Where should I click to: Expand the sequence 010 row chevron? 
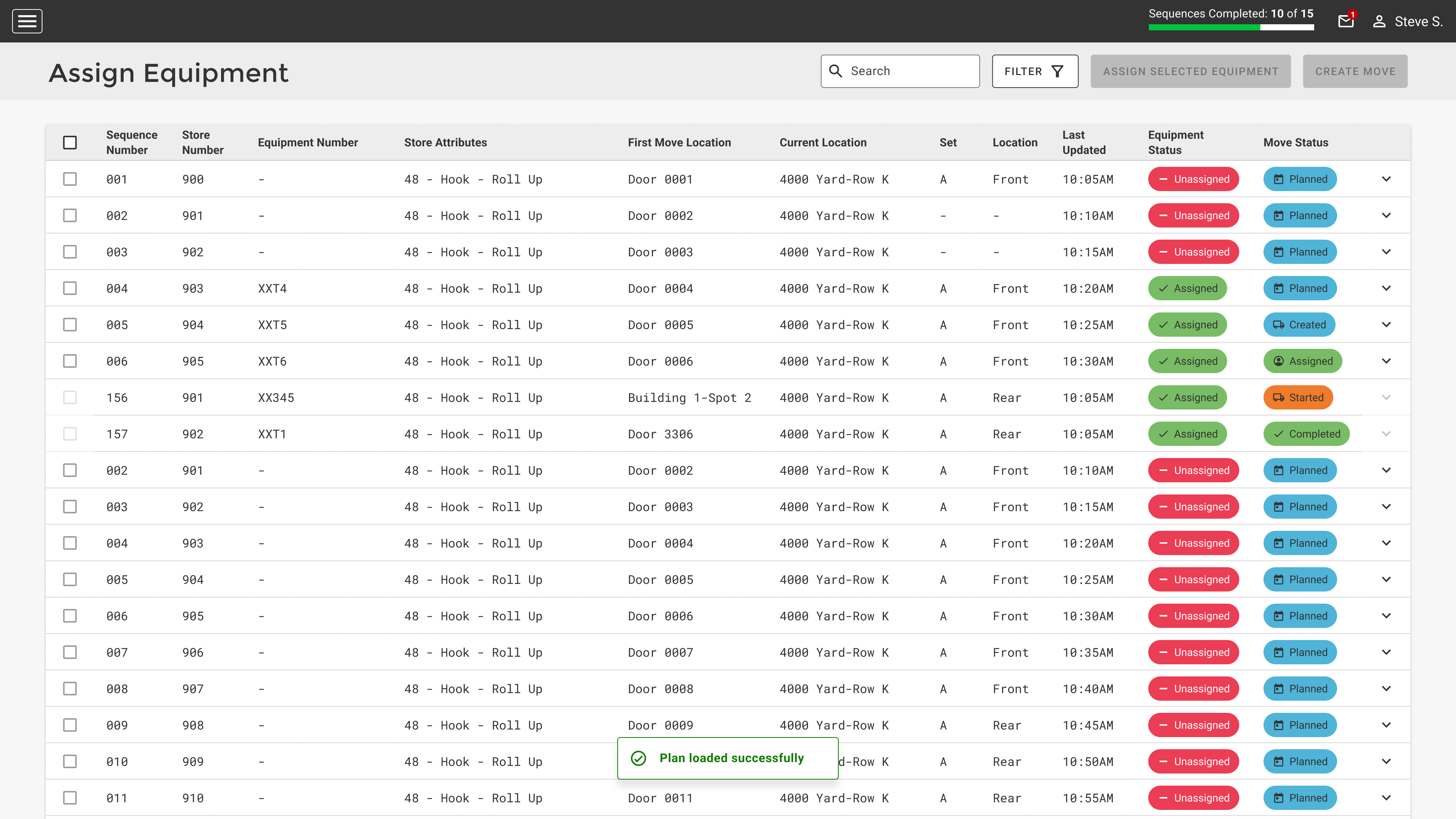point(1387,761)
